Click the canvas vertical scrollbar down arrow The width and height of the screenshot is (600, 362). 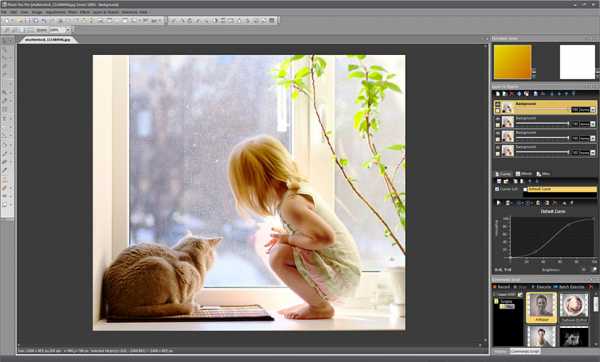486,340
